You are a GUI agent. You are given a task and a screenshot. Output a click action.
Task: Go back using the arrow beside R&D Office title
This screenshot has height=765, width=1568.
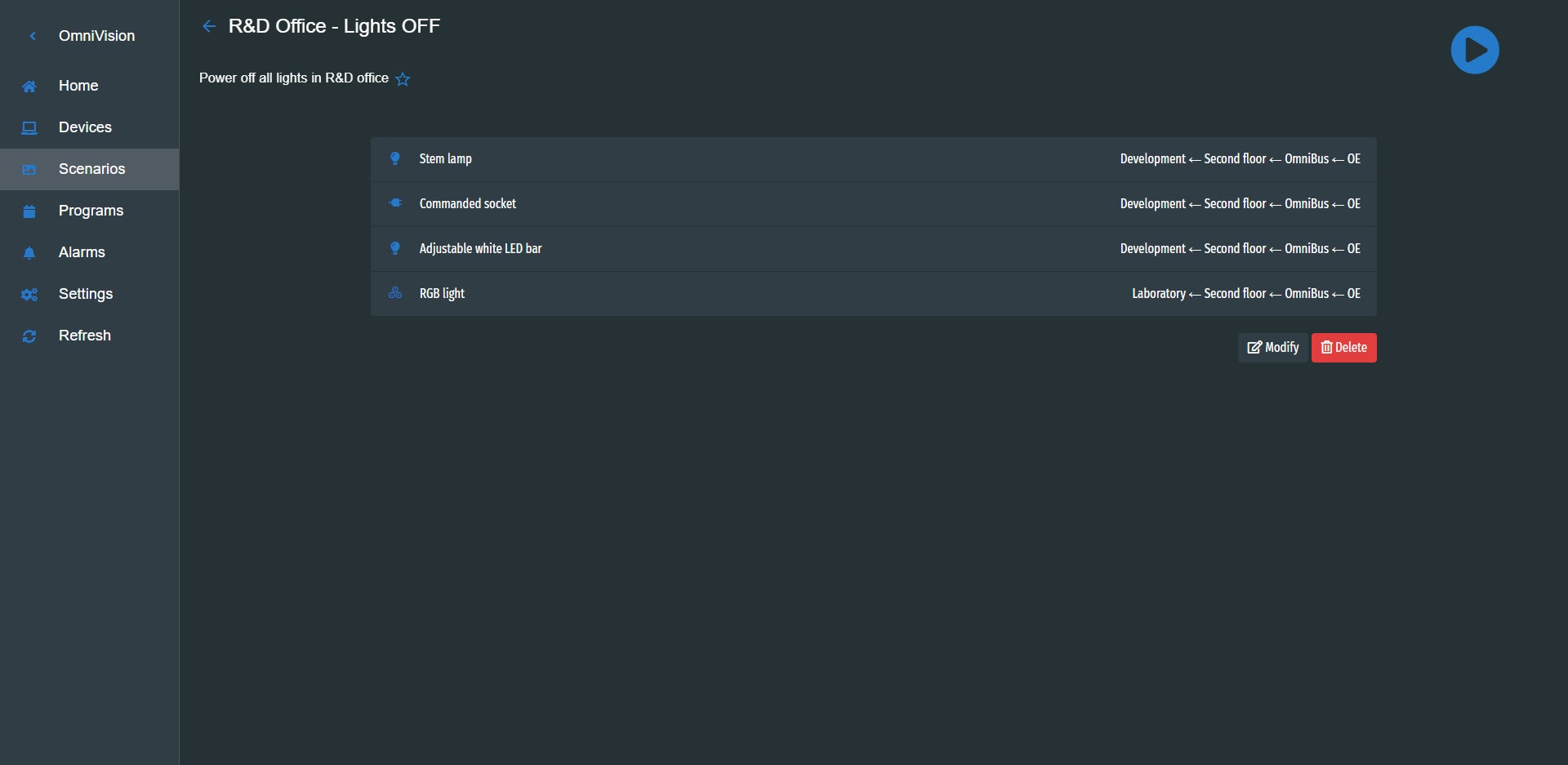tap(209, 26)
